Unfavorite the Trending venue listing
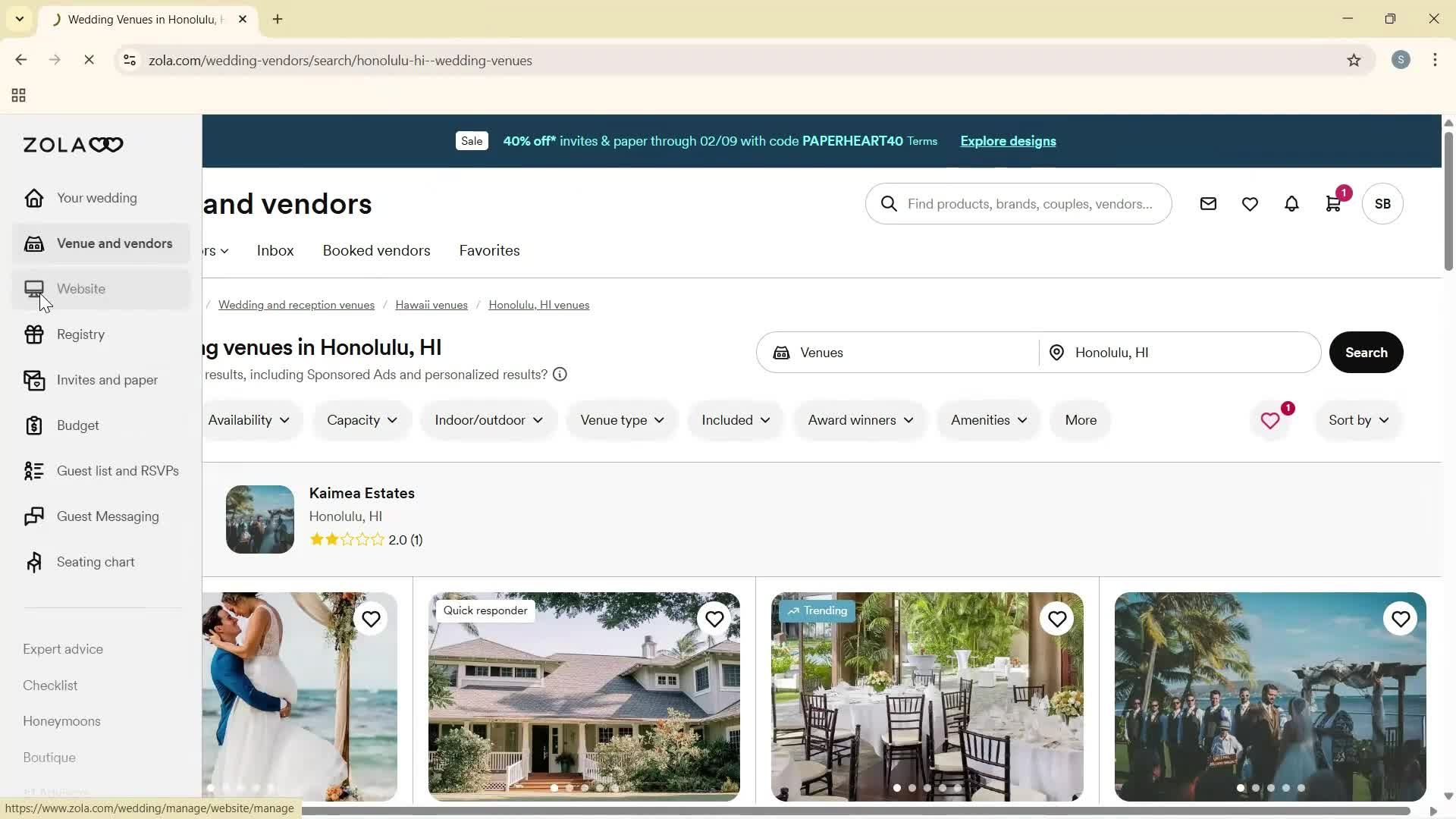 click(1057, 619)
